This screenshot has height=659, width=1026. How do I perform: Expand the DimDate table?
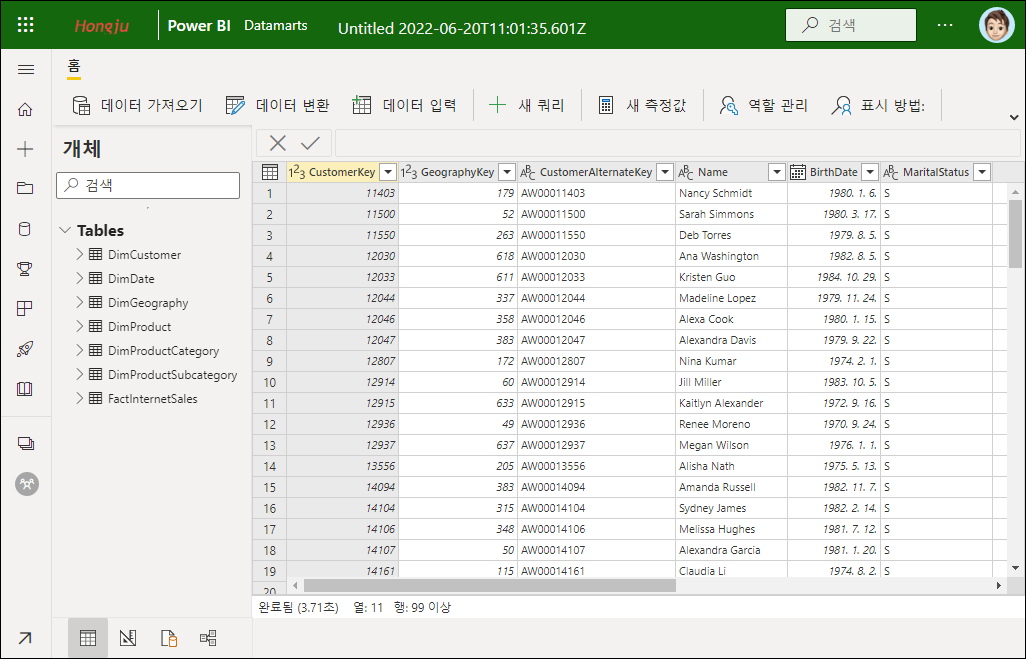tap(79, 278)
